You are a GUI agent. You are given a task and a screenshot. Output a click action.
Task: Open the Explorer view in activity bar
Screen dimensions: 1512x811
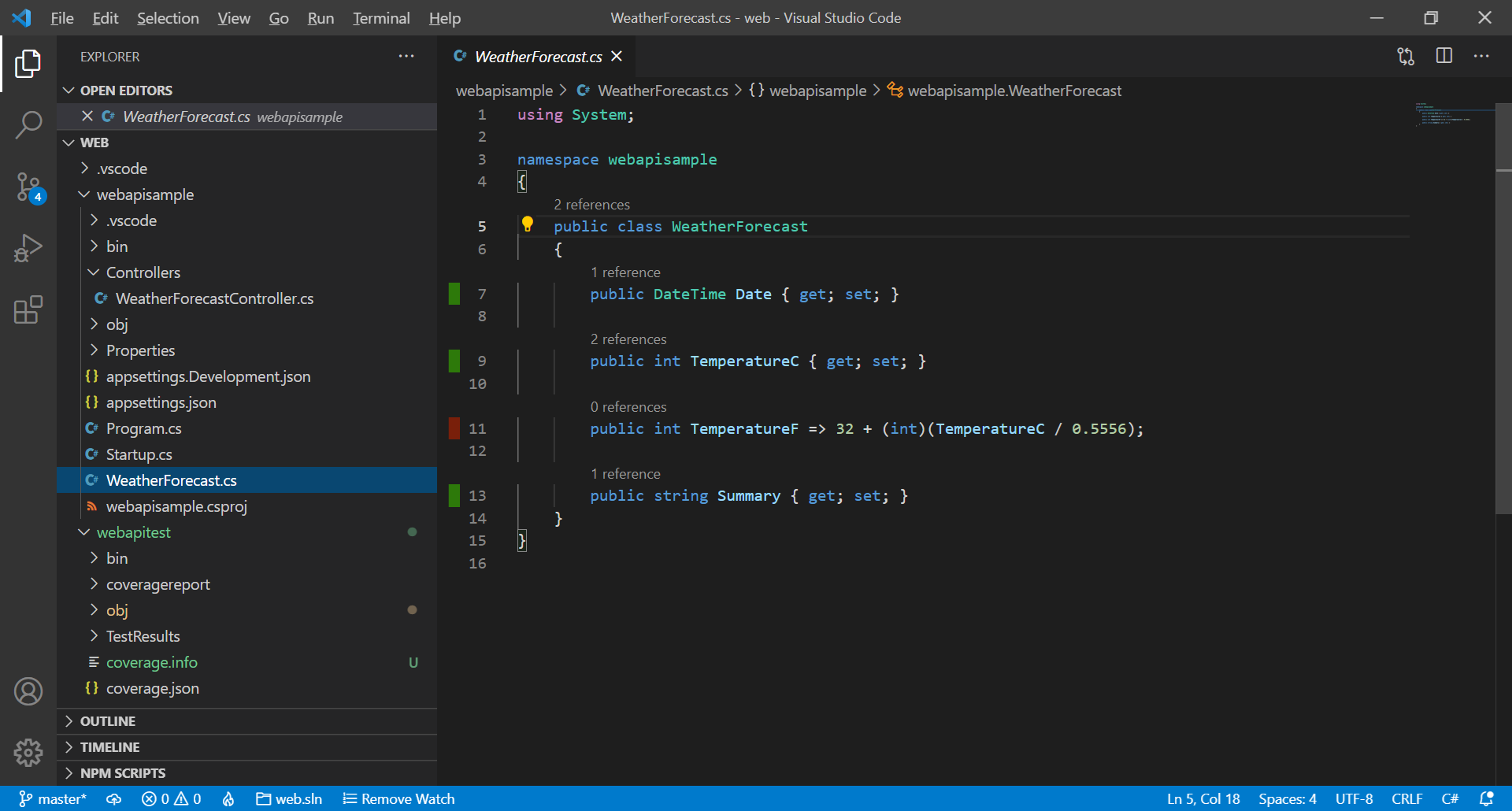pos(28,64)
